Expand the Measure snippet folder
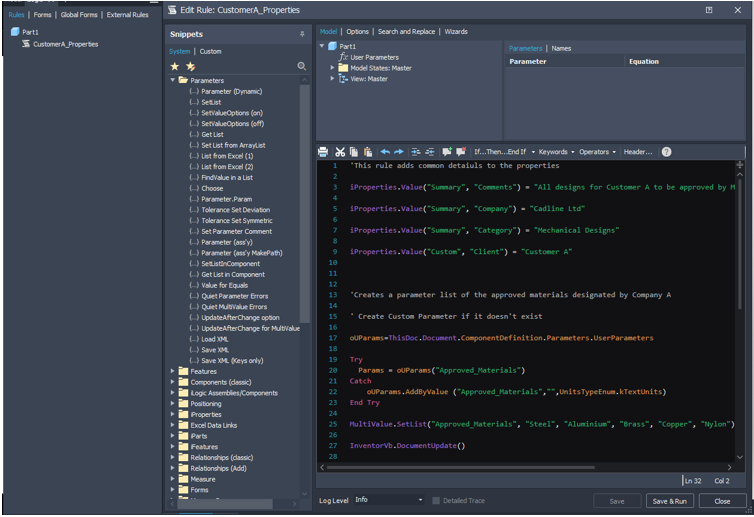This screenshot has width=754, height=517. [173, 479]
